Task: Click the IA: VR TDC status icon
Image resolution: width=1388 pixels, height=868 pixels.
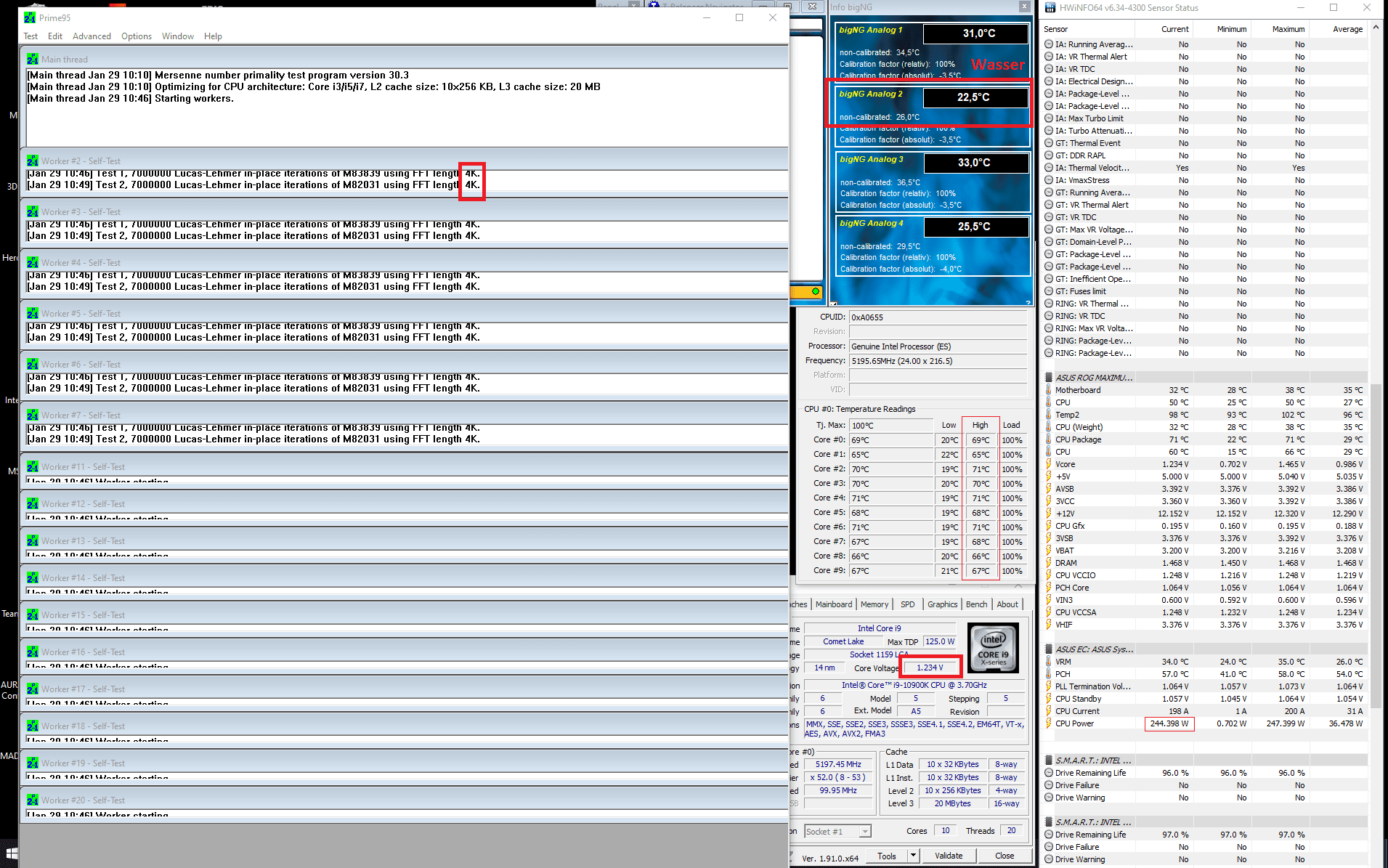Action: [x=1049, y=69]
